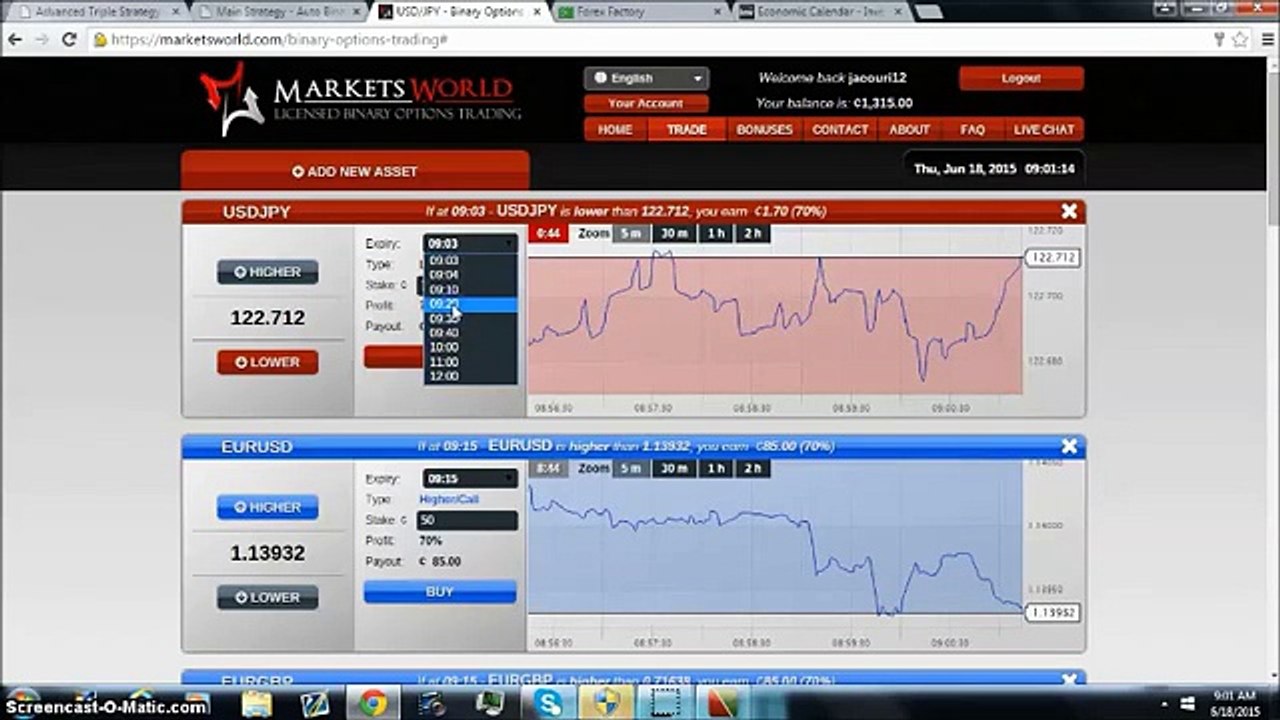The image size is (1280, 720).
Task: Choose HIGHER for USDJPY
Action: [268, 272]
